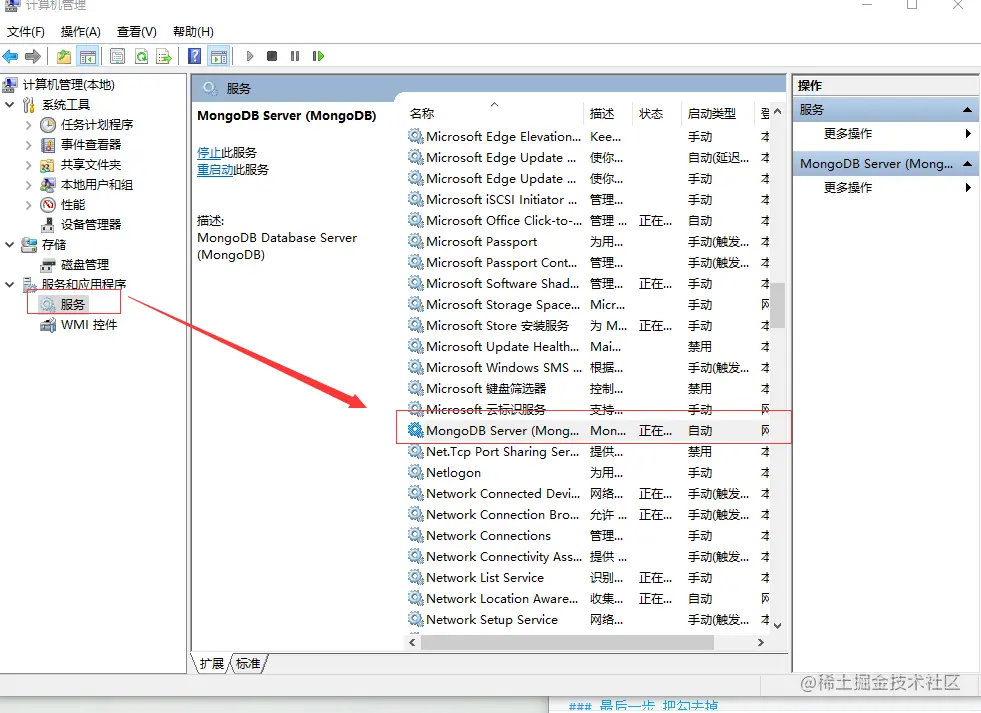Viewport: 981px width, 713px height.
Task: Click the 重启动 (Restart) service link
Action: (215, 169)
